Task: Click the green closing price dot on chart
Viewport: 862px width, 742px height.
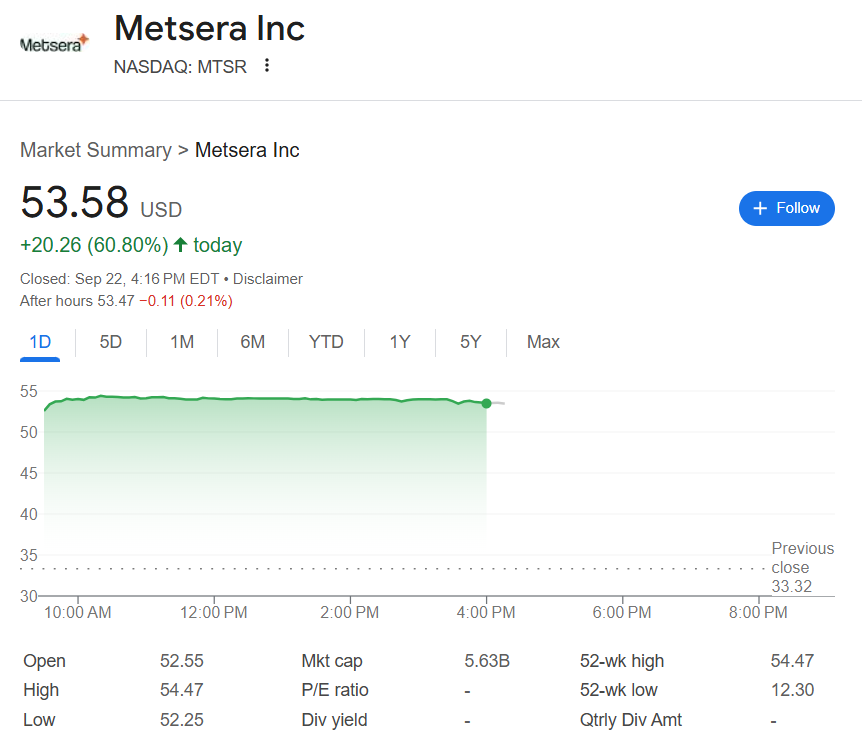Action: [486, 403]
